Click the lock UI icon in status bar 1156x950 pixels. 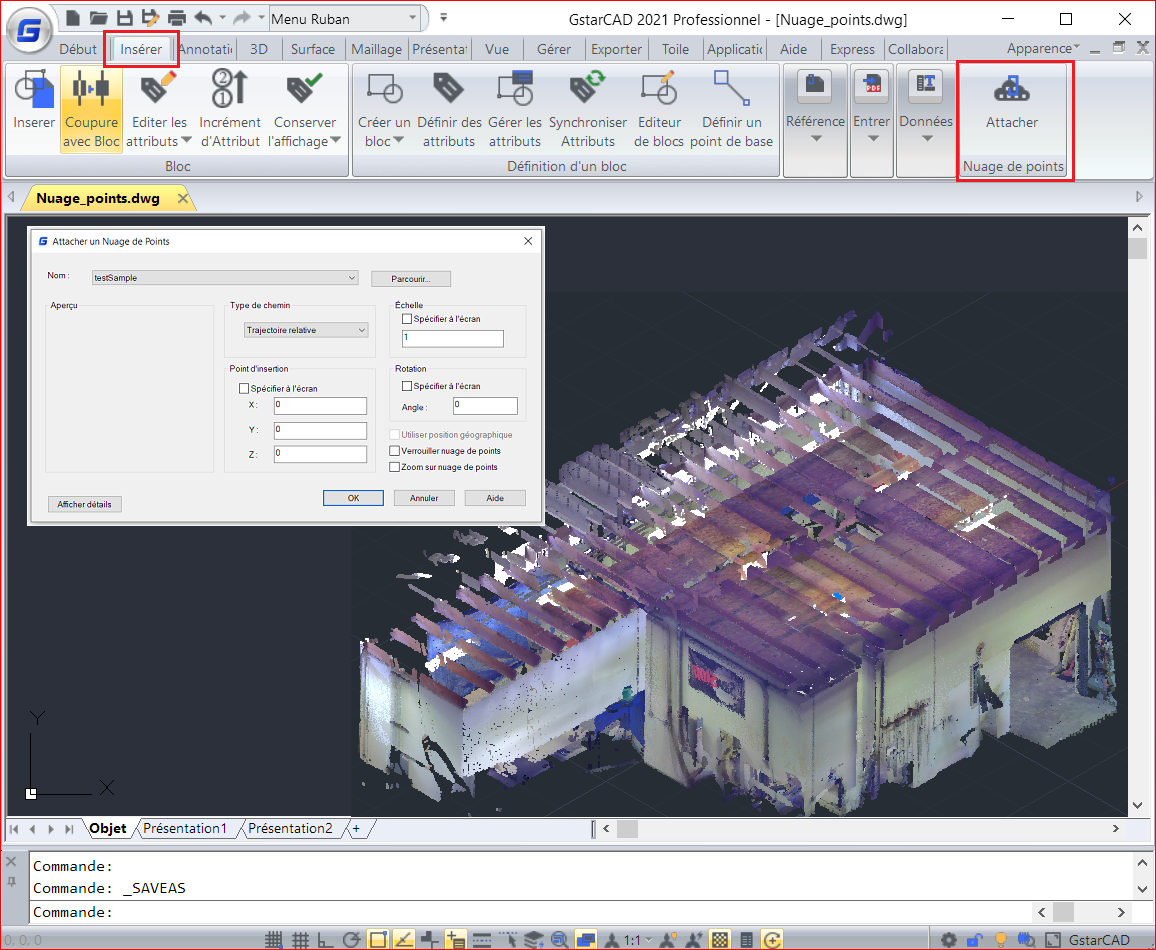pos(975,940)
